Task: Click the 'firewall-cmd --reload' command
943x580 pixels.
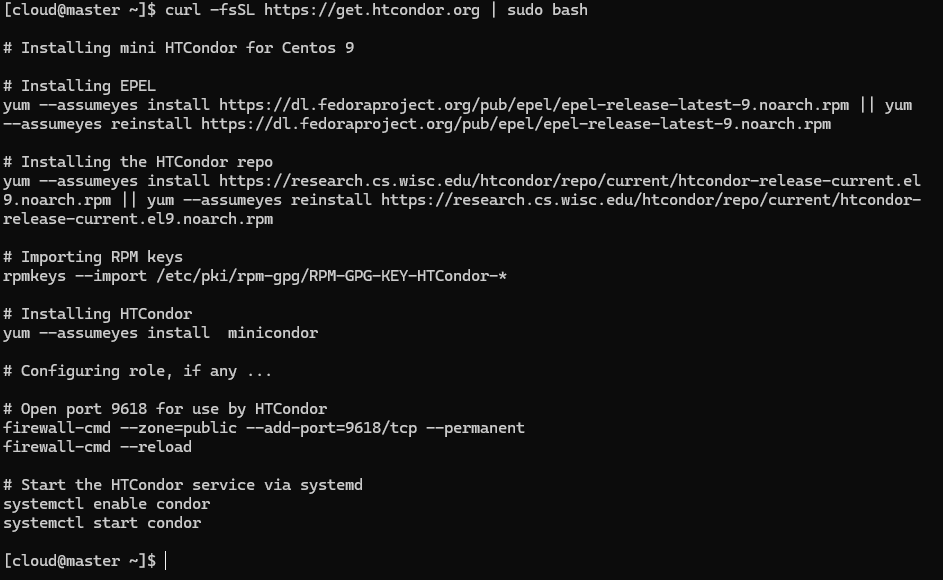Action: [97, 447]
